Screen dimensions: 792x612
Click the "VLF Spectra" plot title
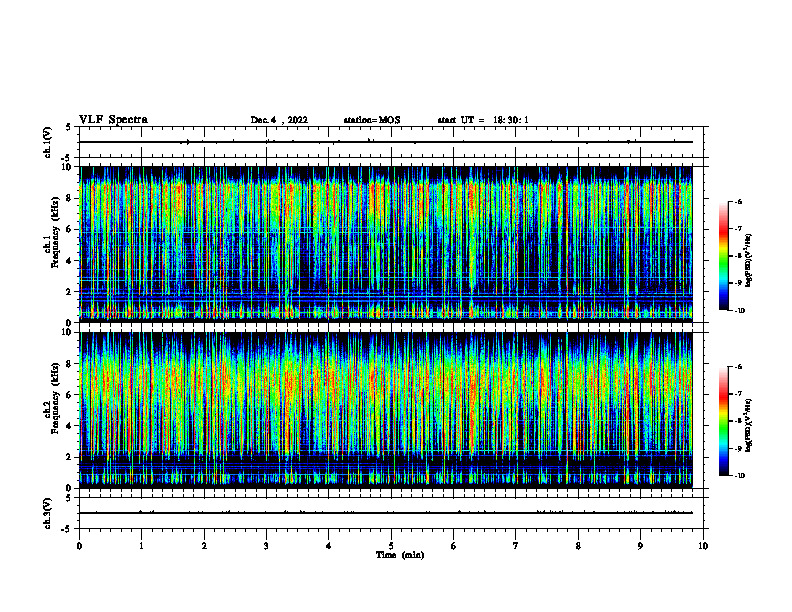113,120
